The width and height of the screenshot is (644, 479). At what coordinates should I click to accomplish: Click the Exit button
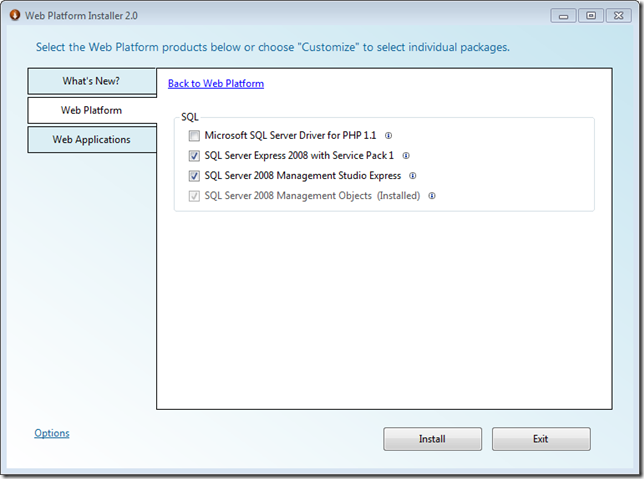click(541, 439)
